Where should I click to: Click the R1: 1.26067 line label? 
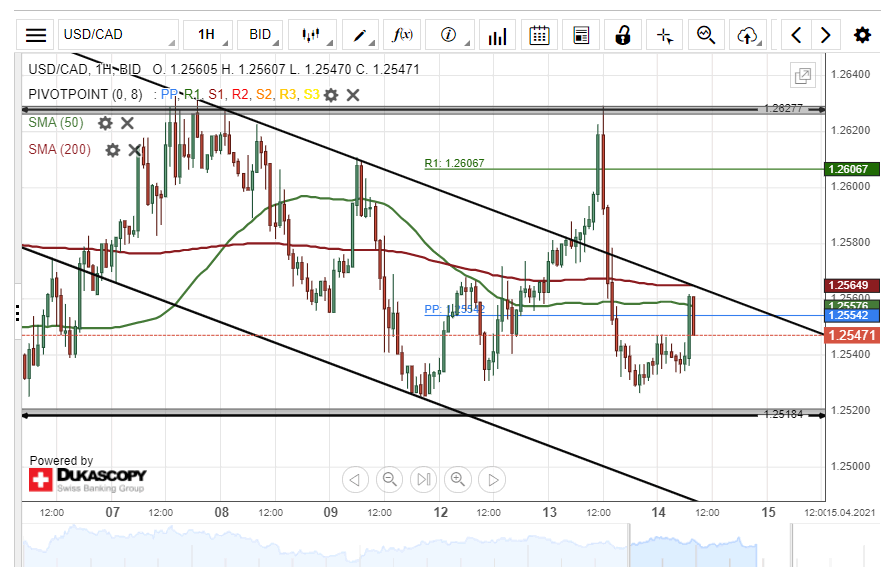coord(454,163)
